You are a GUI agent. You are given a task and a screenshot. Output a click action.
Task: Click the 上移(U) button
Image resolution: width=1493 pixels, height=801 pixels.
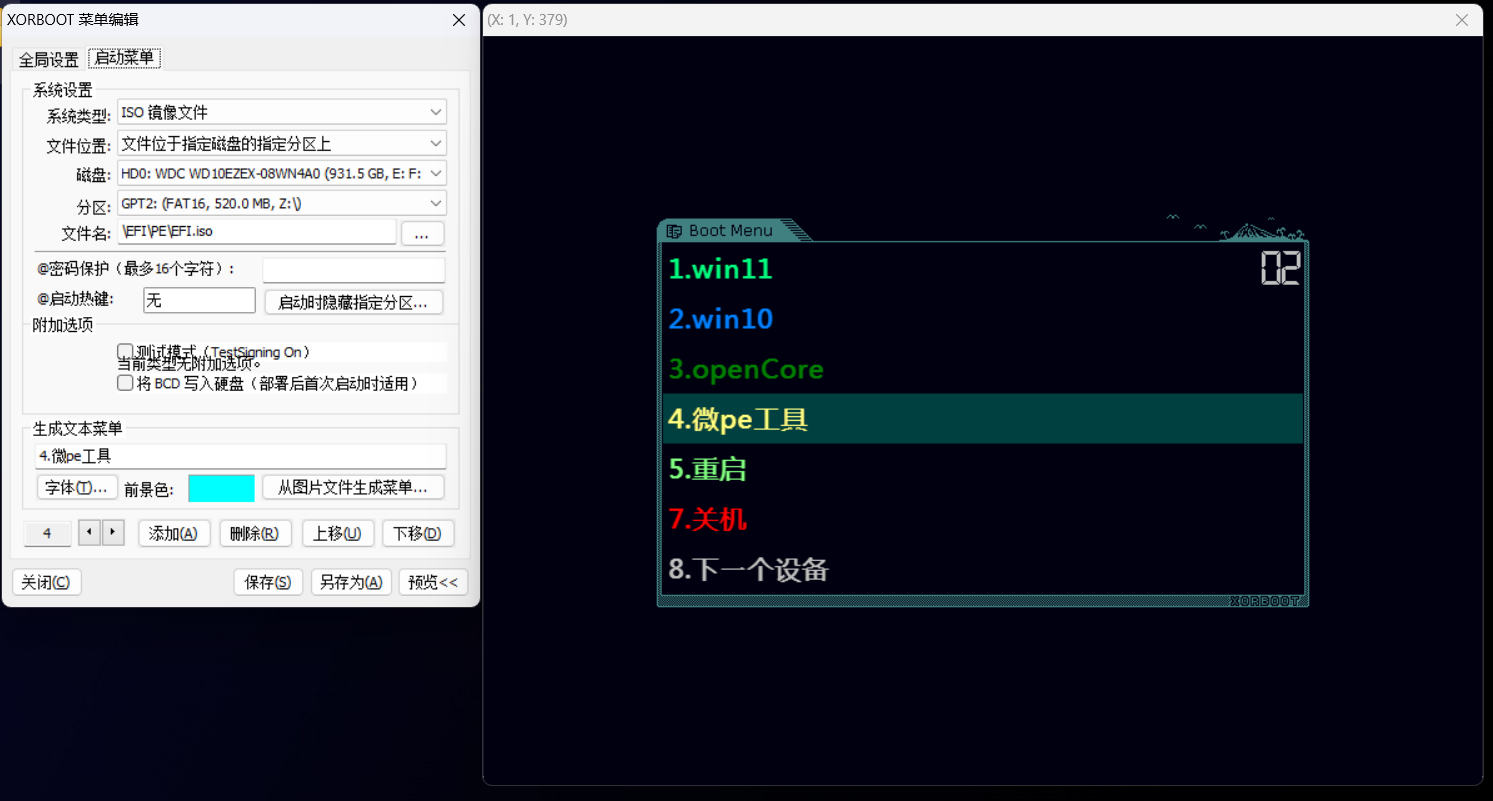(338, 533)
